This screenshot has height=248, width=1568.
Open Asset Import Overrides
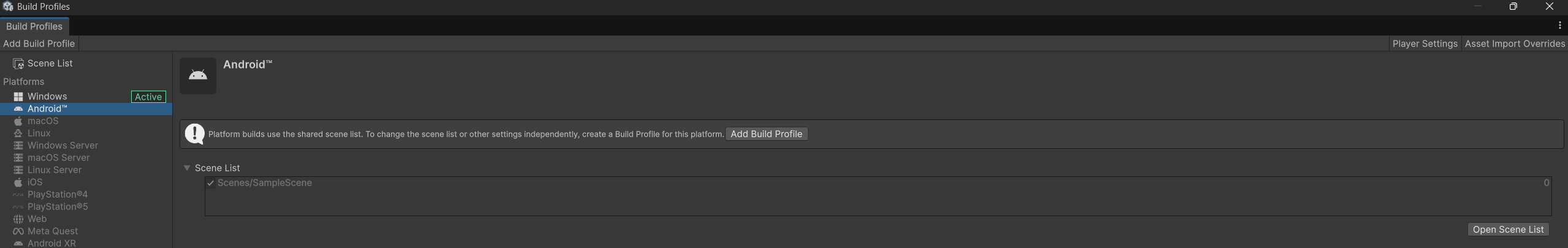pyautogui.click(x=1515, y=43)
